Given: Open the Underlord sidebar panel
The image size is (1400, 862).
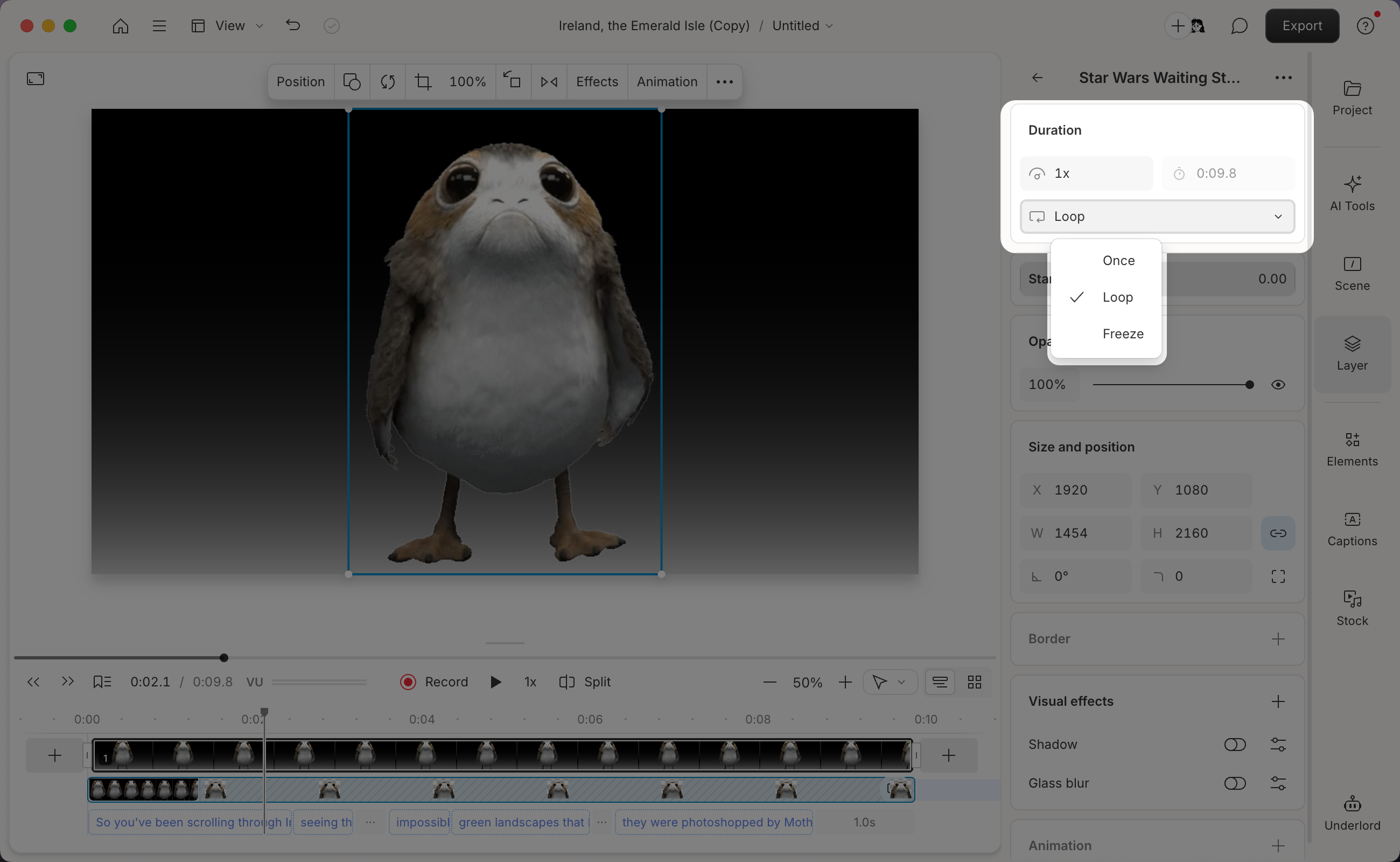Looking at the screenshot, I should point(1352,814).
